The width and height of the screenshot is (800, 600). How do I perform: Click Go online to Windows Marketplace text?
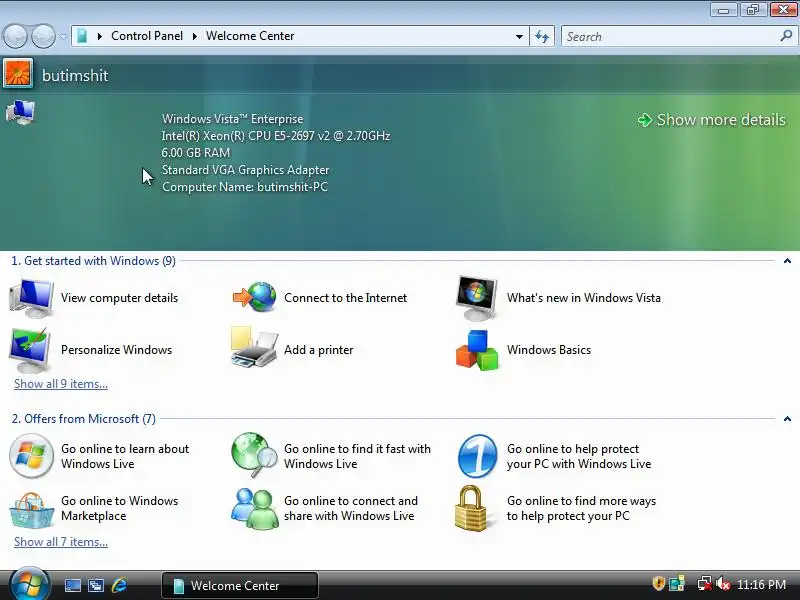coord(119,508)
